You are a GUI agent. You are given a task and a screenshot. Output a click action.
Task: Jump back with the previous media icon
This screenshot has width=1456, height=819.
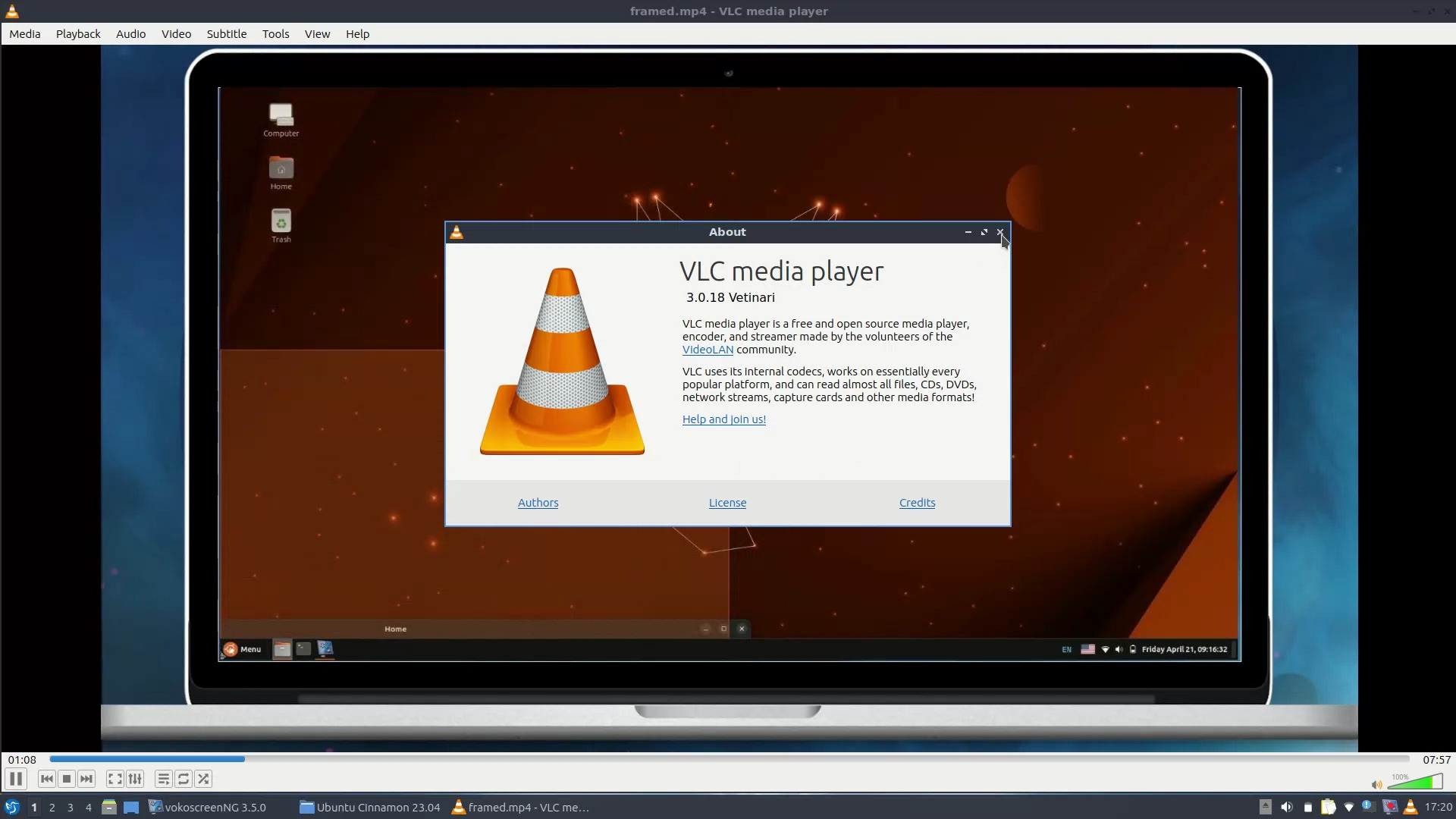(46, 779)
